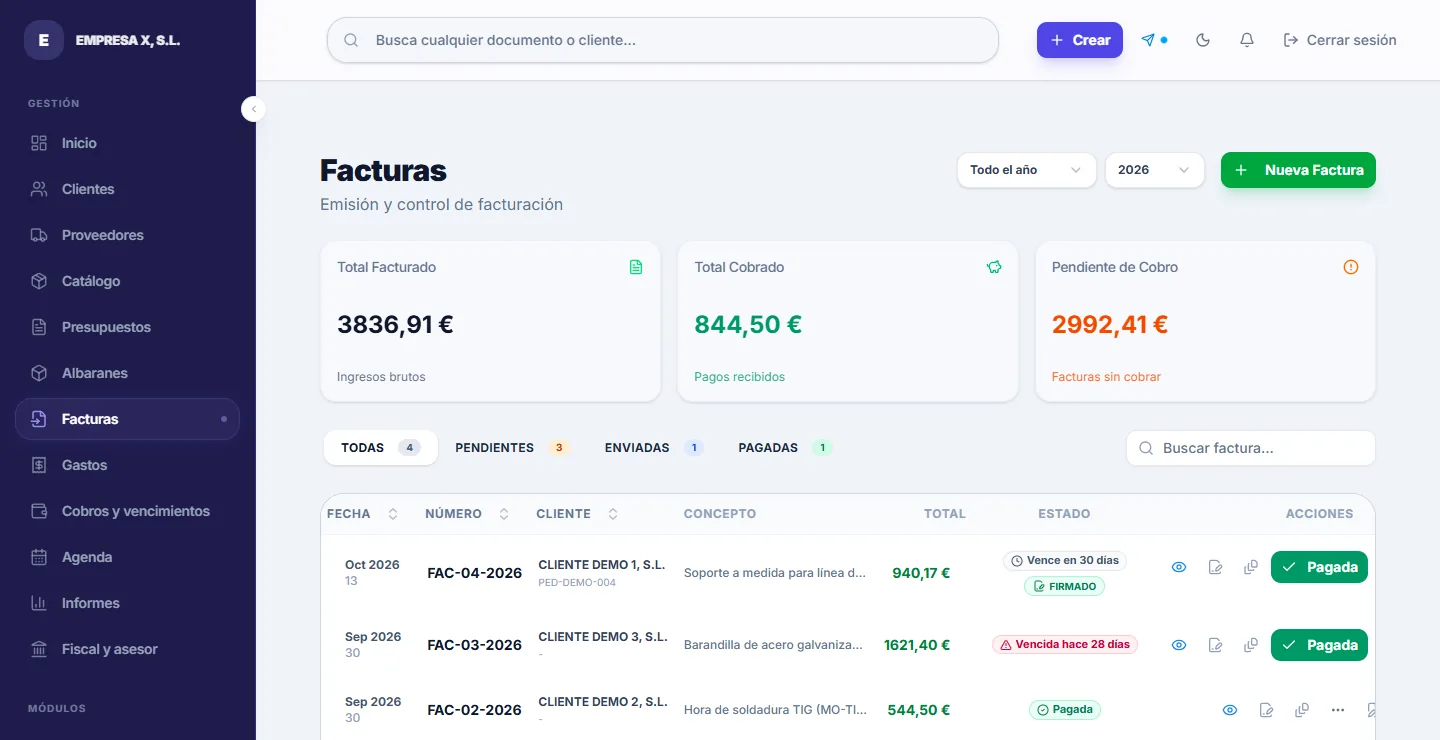
Task: Open the Todo el año period dropdown
Action: tap(1026, 170)
